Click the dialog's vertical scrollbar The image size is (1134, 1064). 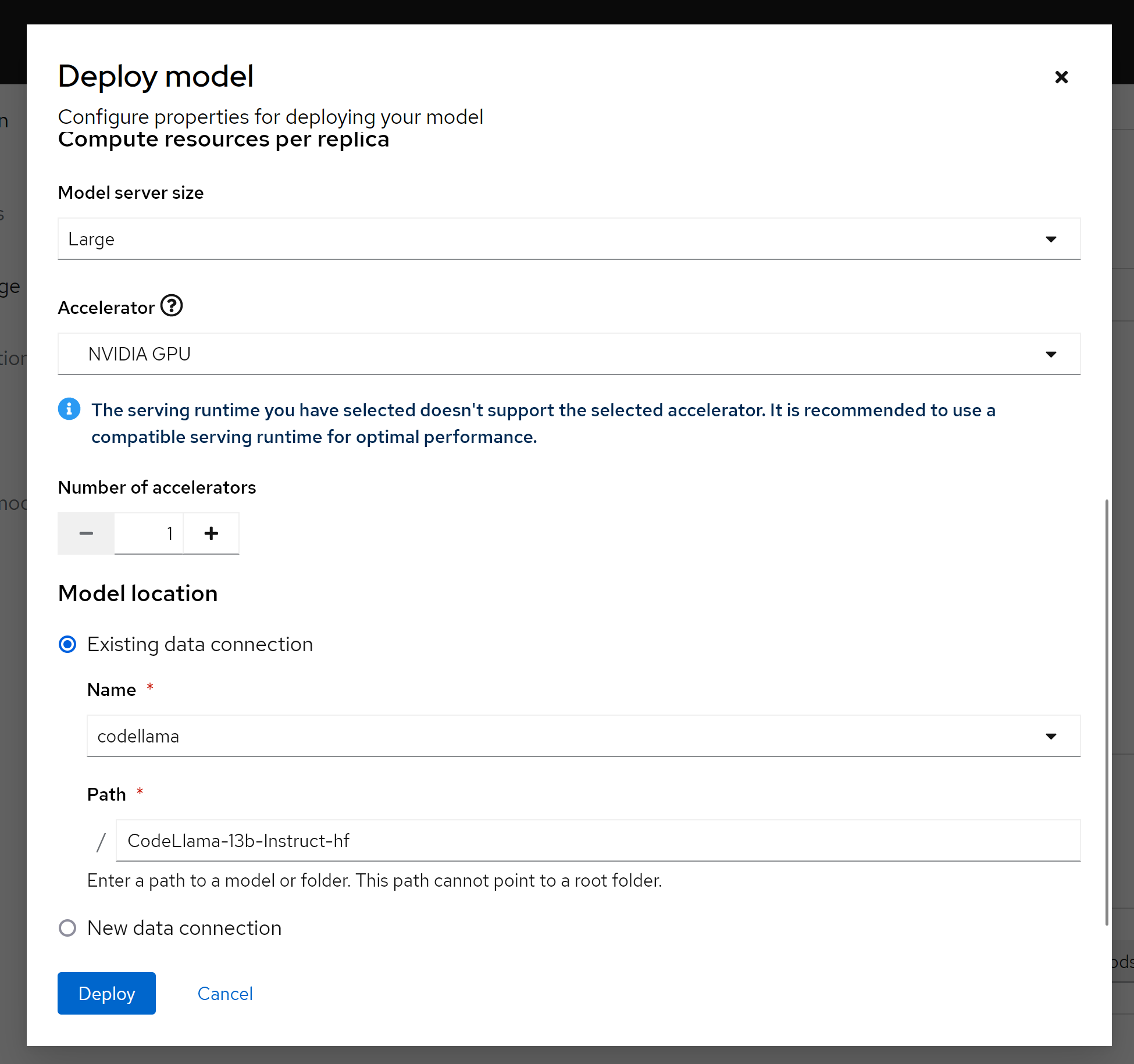click(x=1106, y=712)
